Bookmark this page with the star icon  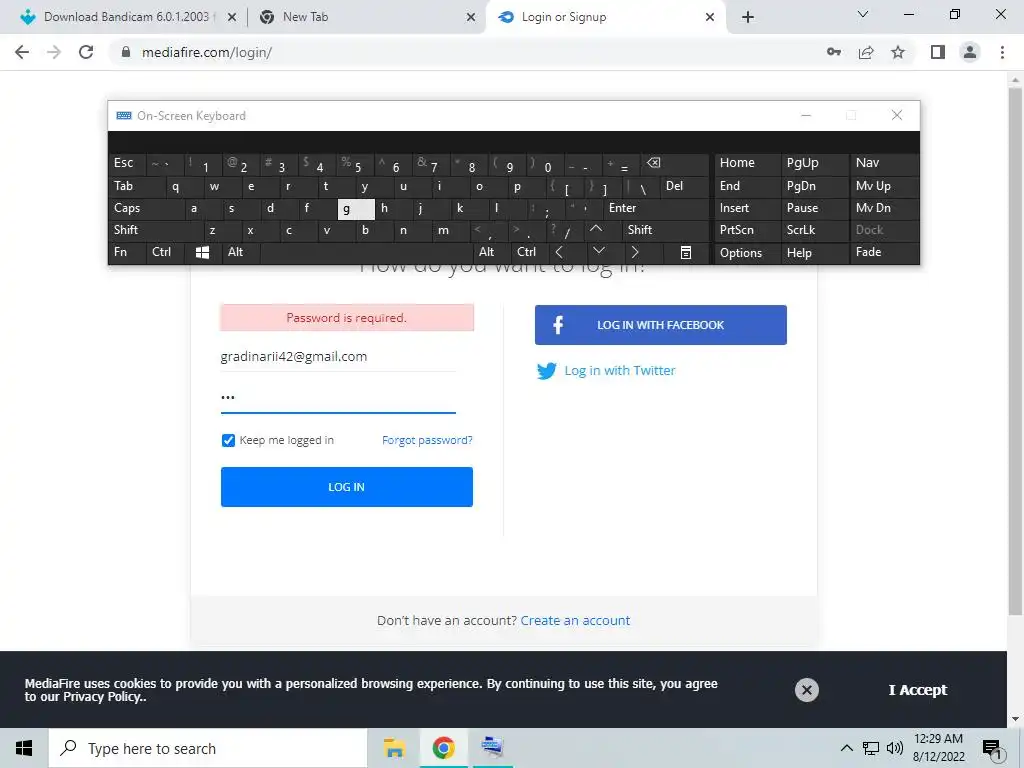coord(898,52)
